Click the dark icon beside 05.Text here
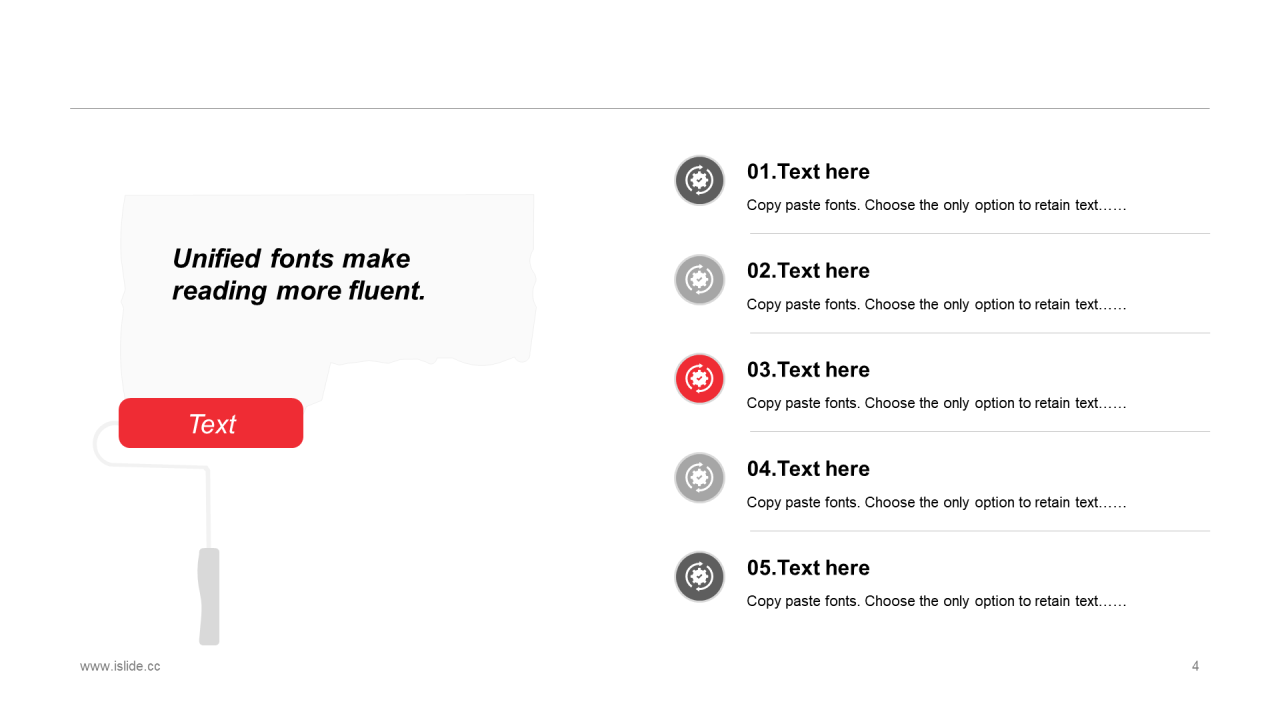 pos(699,577)
